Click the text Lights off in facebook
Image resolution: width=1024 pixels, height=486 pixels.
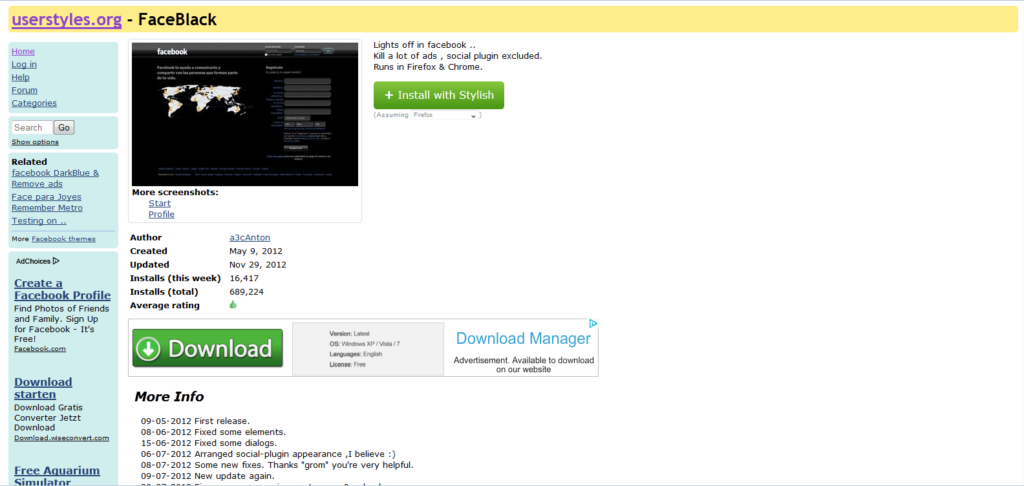point(424,45)
